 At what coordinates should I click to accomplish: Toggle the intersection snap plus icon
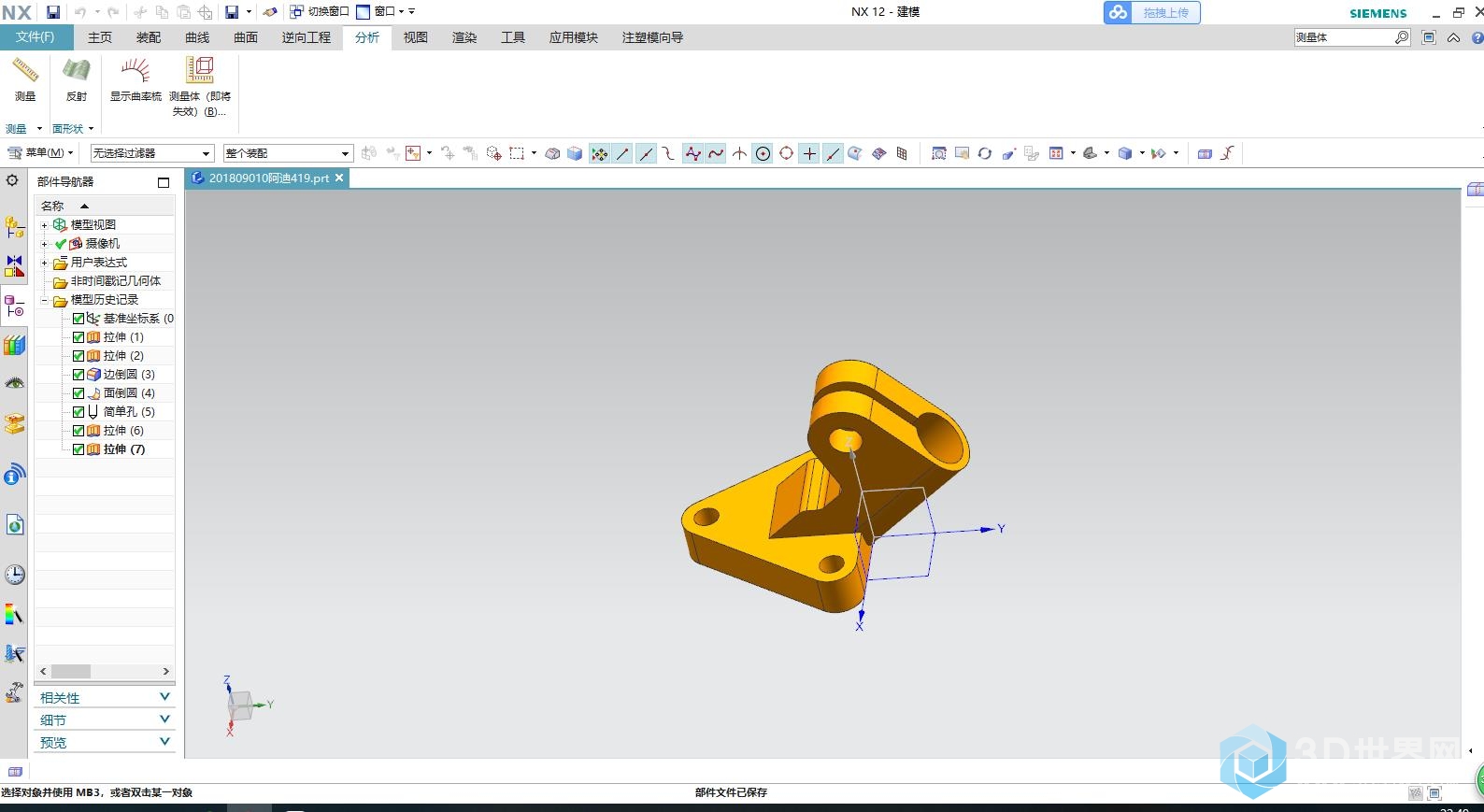tap(809, 153)
